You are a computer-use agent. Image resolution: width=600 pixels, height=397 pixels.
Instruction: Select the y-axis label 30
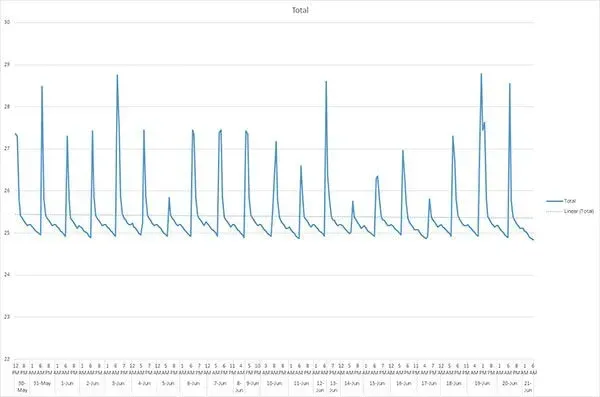[x=7, y=22]
